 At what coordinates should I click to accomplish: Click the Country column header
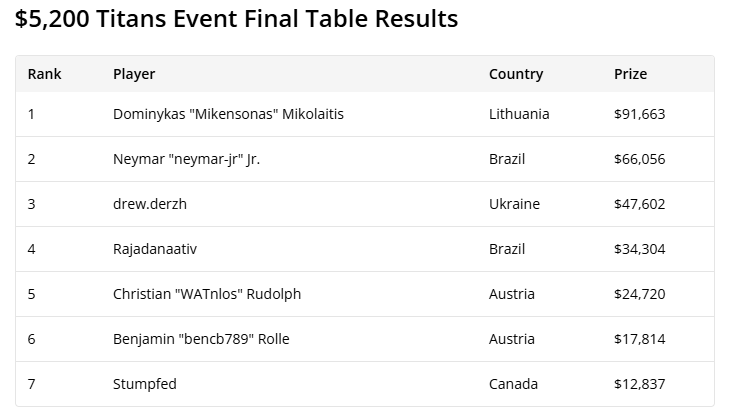click(x=516, y=74)
